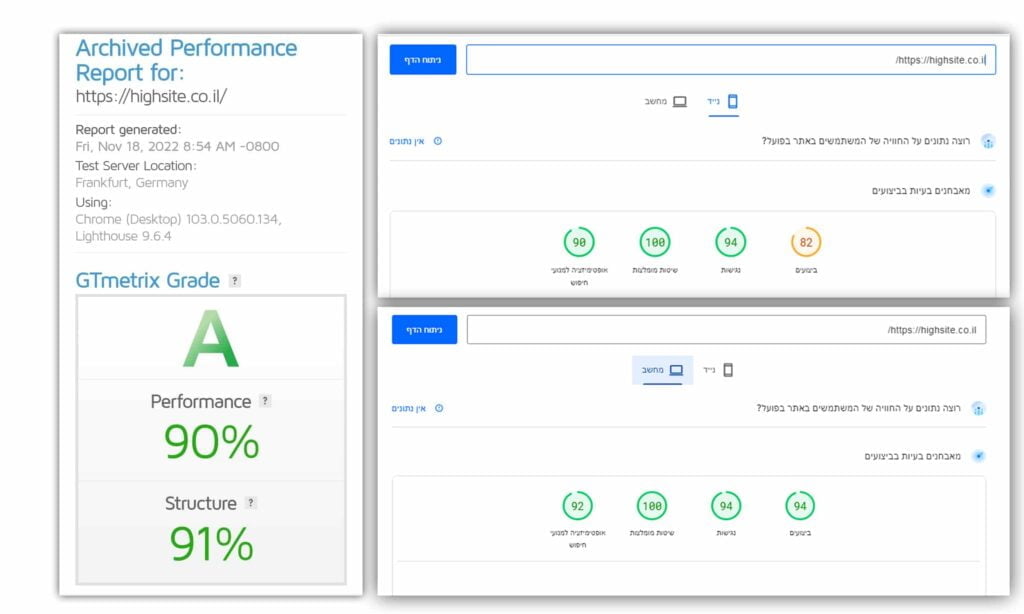
Task: Click the 94 נגישות accessibility gauge in the upper panel
Action: click(x=730, y=242)
